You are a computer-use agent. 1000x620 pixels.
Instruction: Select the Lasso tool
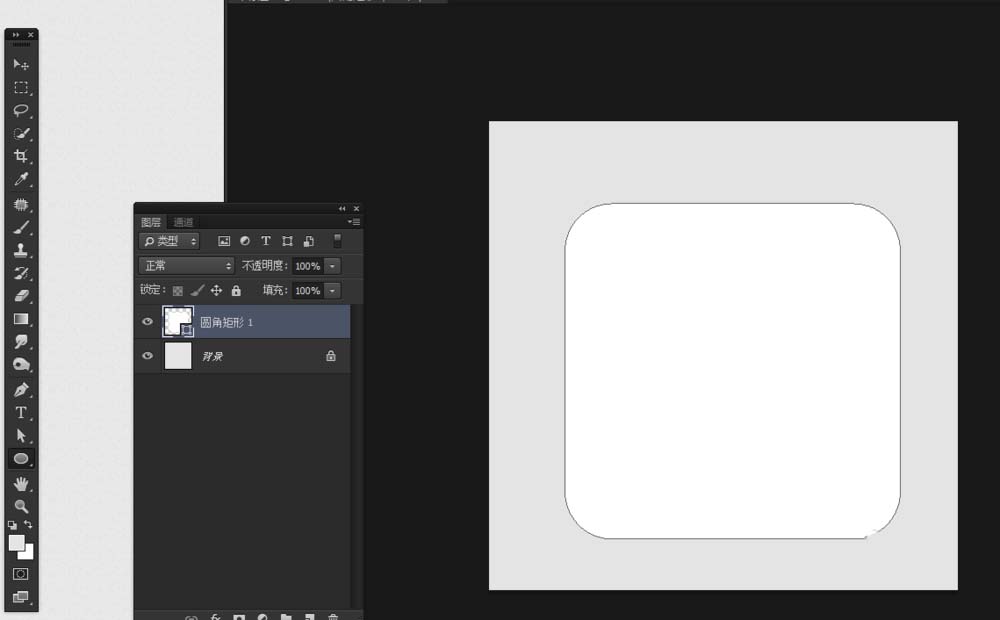click(x=20, y=110)
